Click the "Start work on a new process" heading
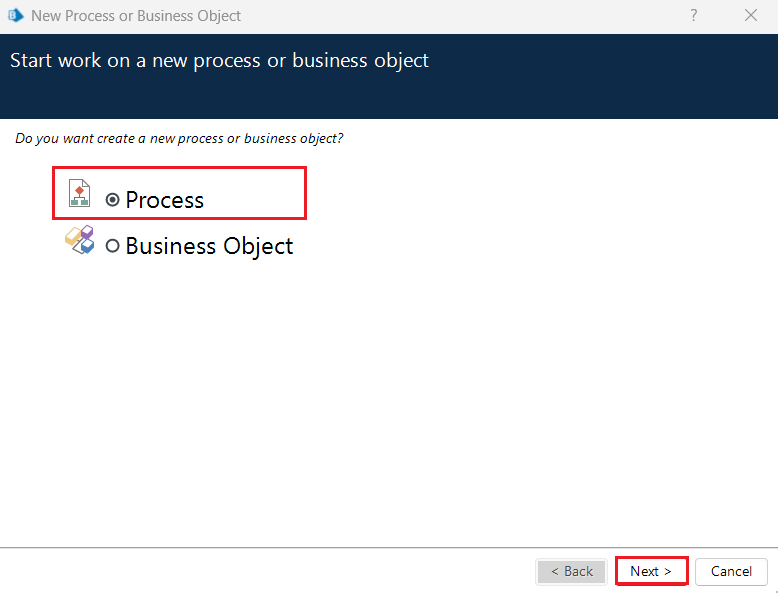778x593 pixels. coord(219,61)
